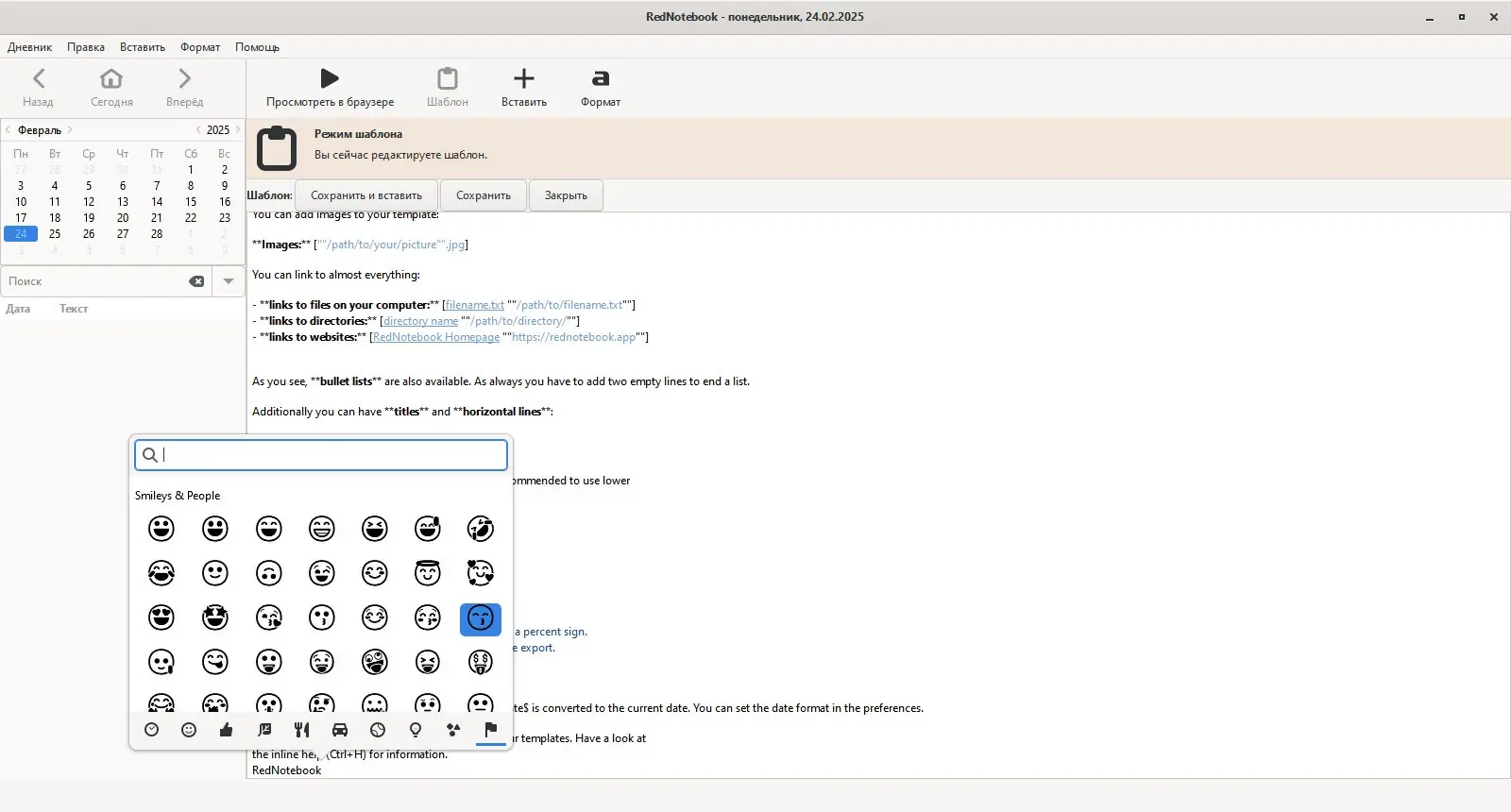This screenshot has height=812, width=1511.
Task: Go to next month after Февраль
Action: pyautogui.click(x=70, y=129)
